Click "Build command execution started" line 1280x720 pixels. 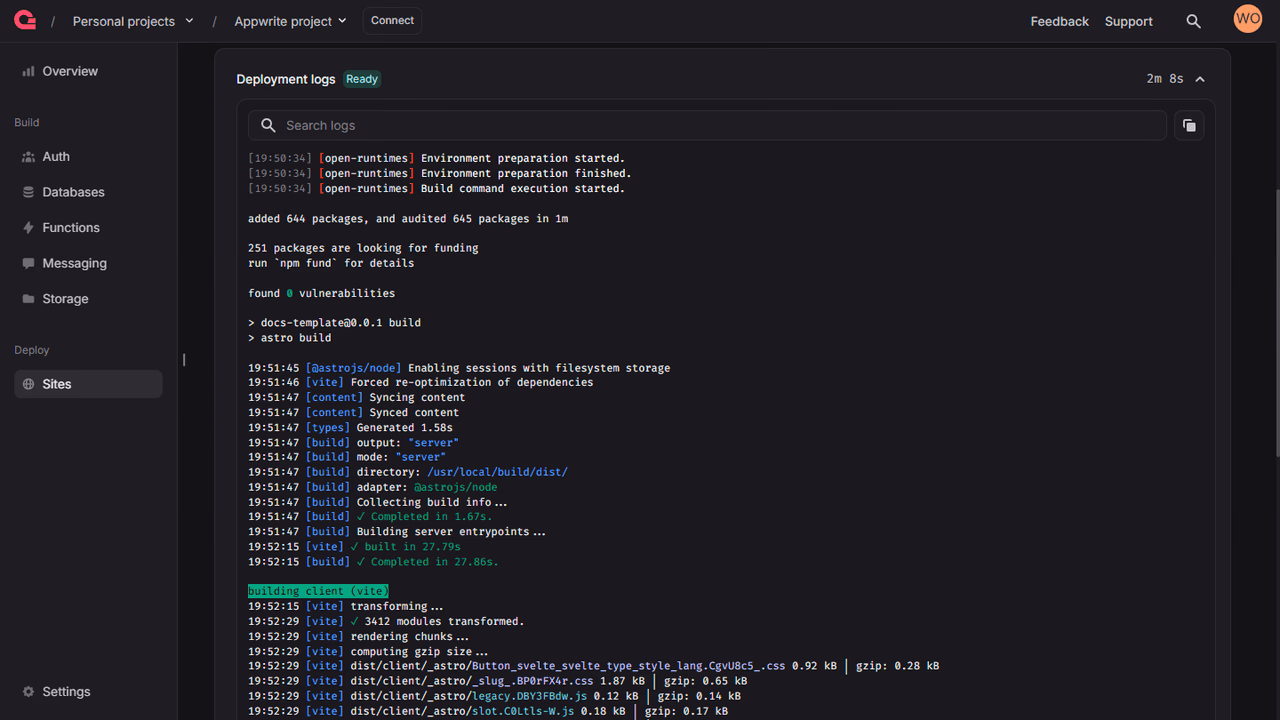(436, 188)
